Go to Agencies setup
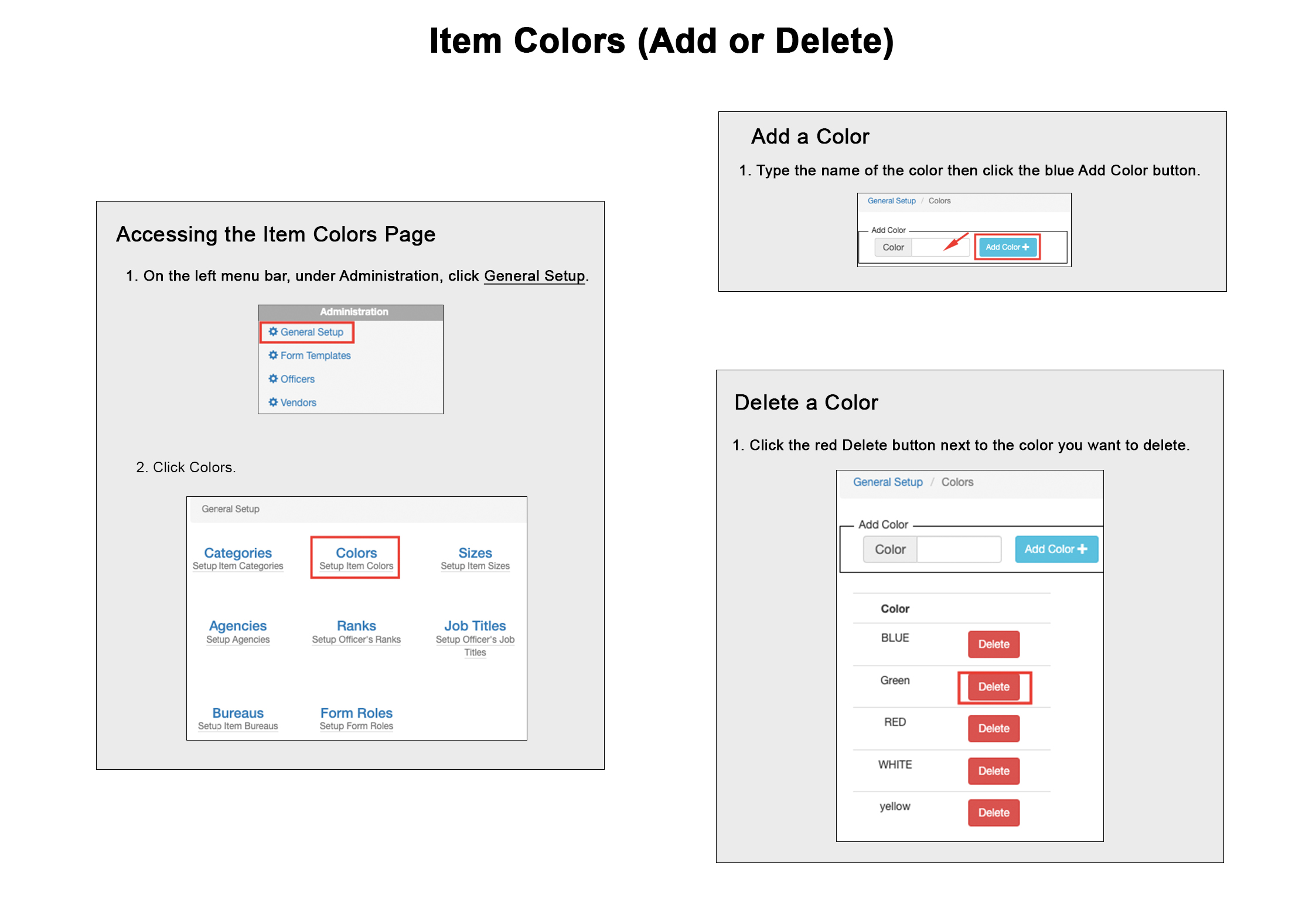Screen dimensions: 1316x897 [x=237, y=626]
